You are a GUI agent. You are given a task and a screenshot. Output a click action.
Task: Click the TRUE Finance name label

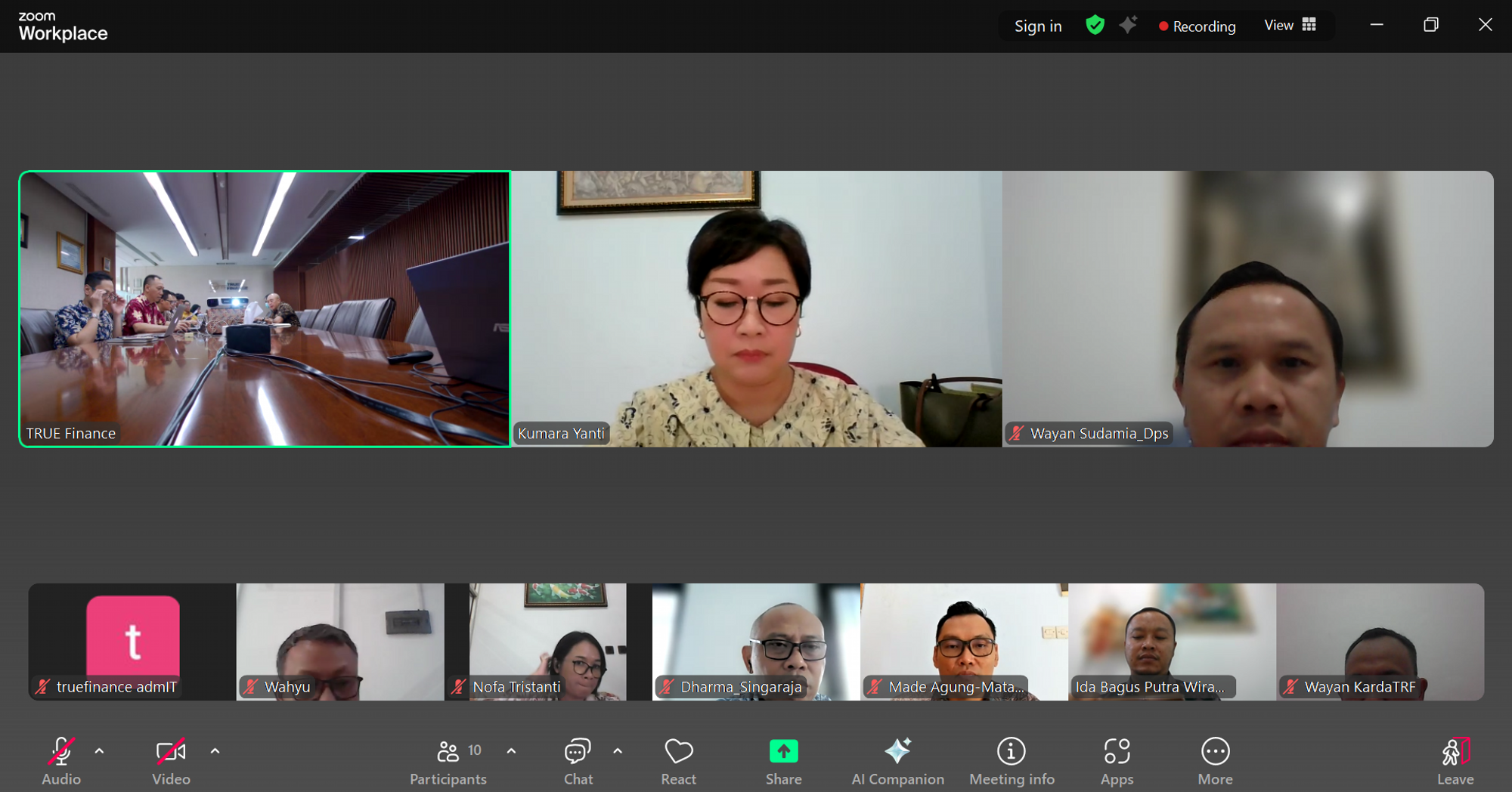point(71,433)
